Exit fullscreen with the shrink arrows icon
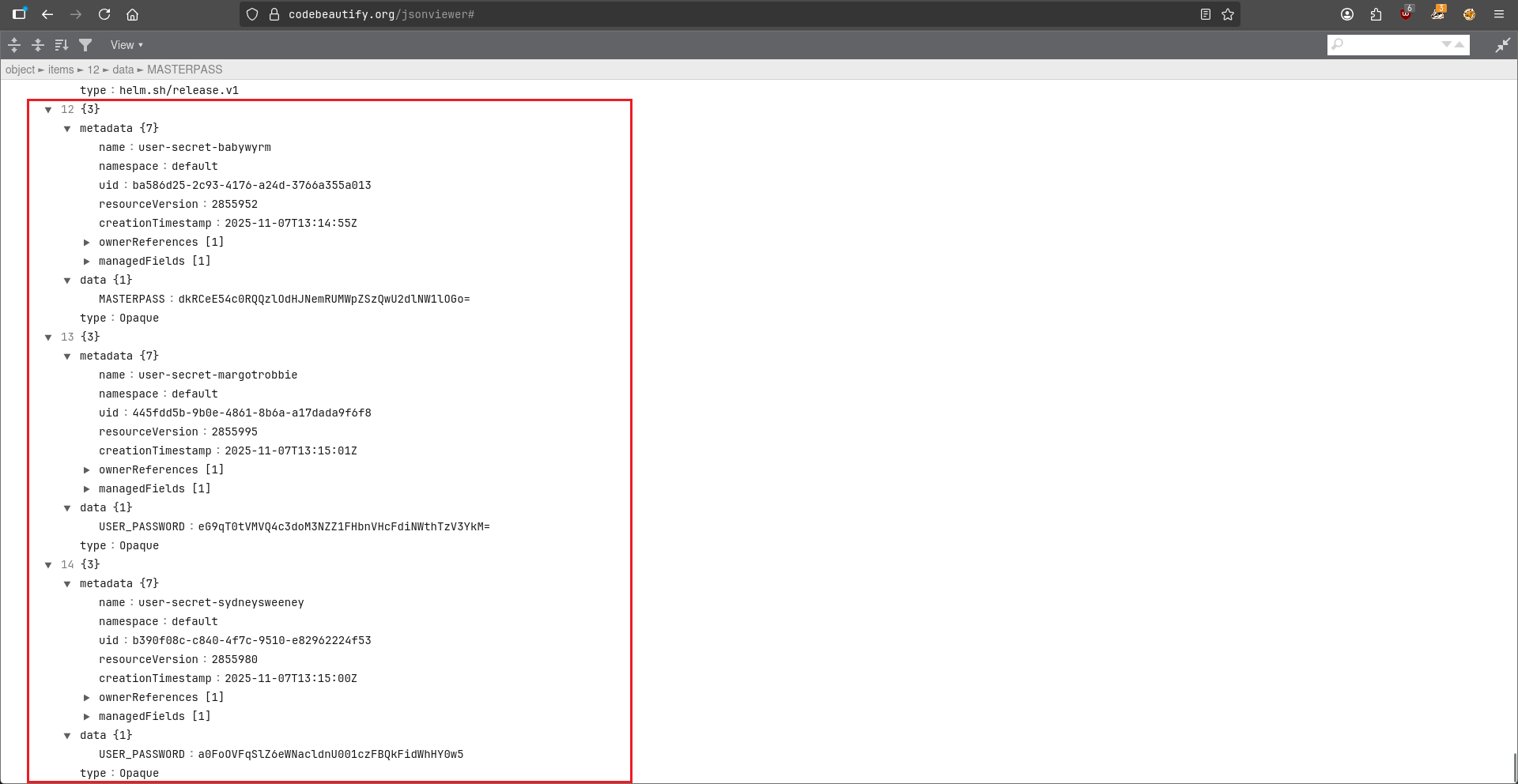Image resolution: width=1518 pixels, height=784 pixels. click(1502, 45)
